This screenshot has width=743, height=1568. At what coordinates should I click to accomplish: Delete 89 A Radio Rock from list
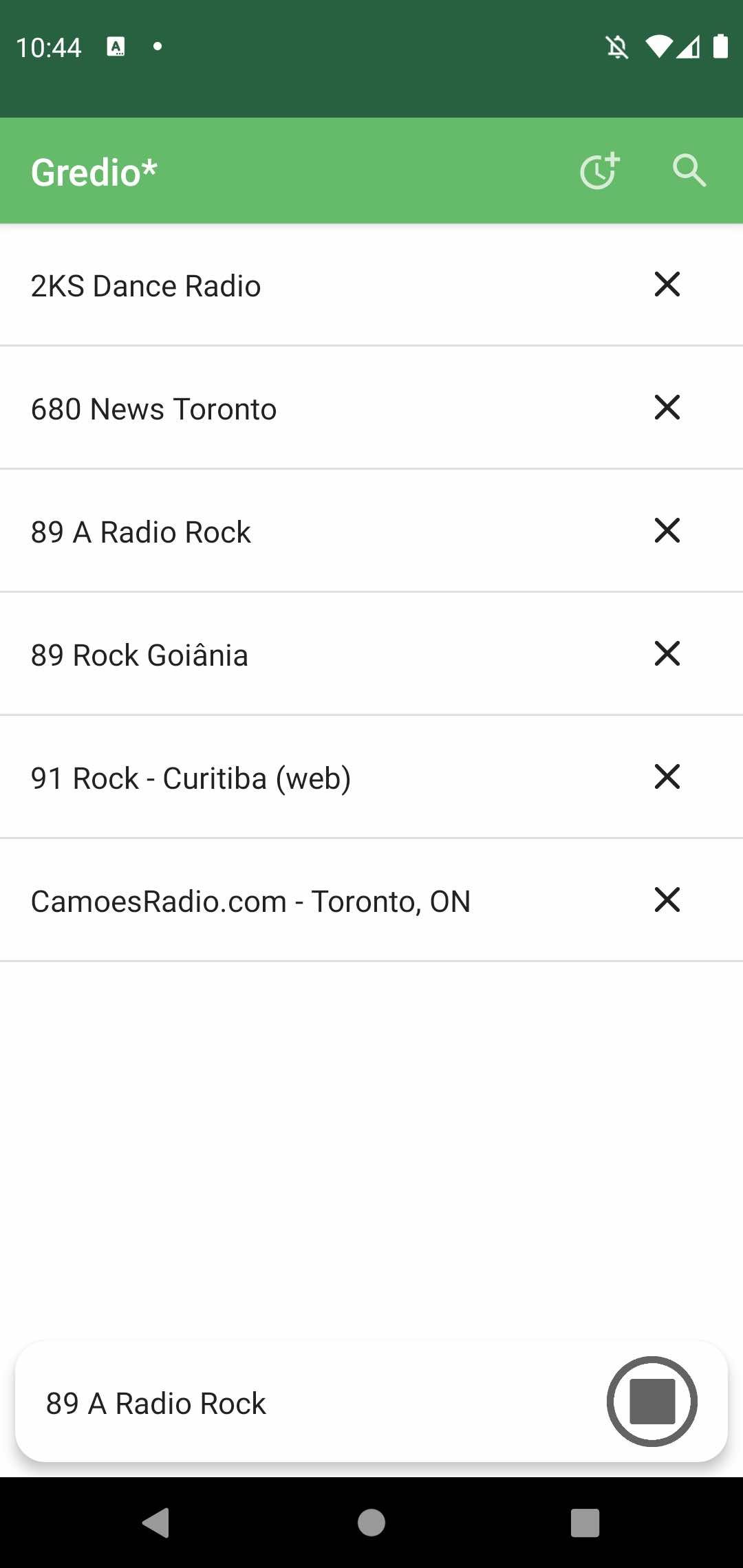(x=667, y=530)
